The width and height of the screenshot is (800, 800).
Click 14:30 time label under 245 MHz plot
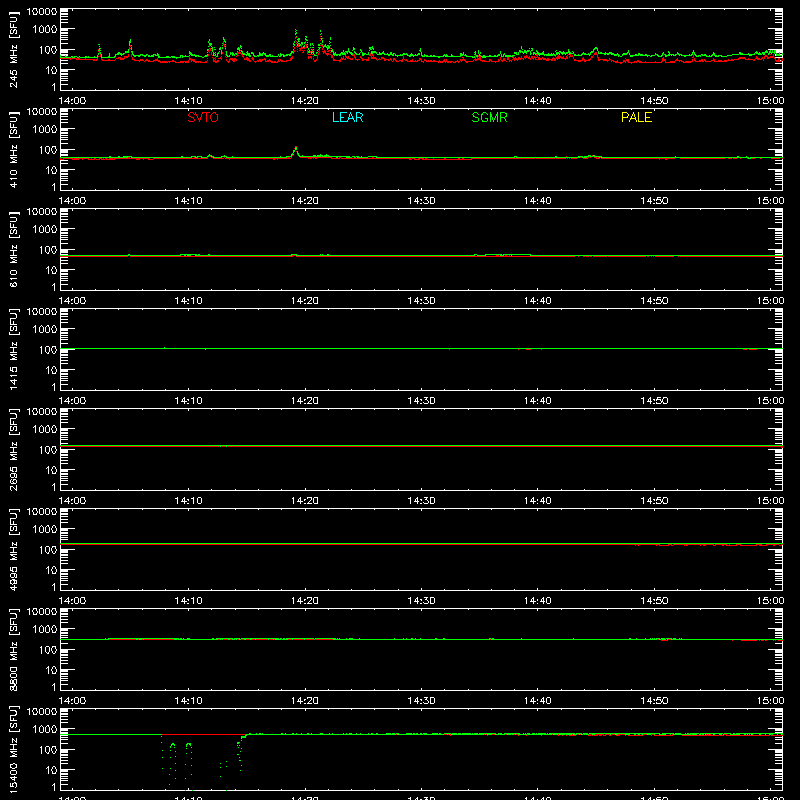[421, 101]
